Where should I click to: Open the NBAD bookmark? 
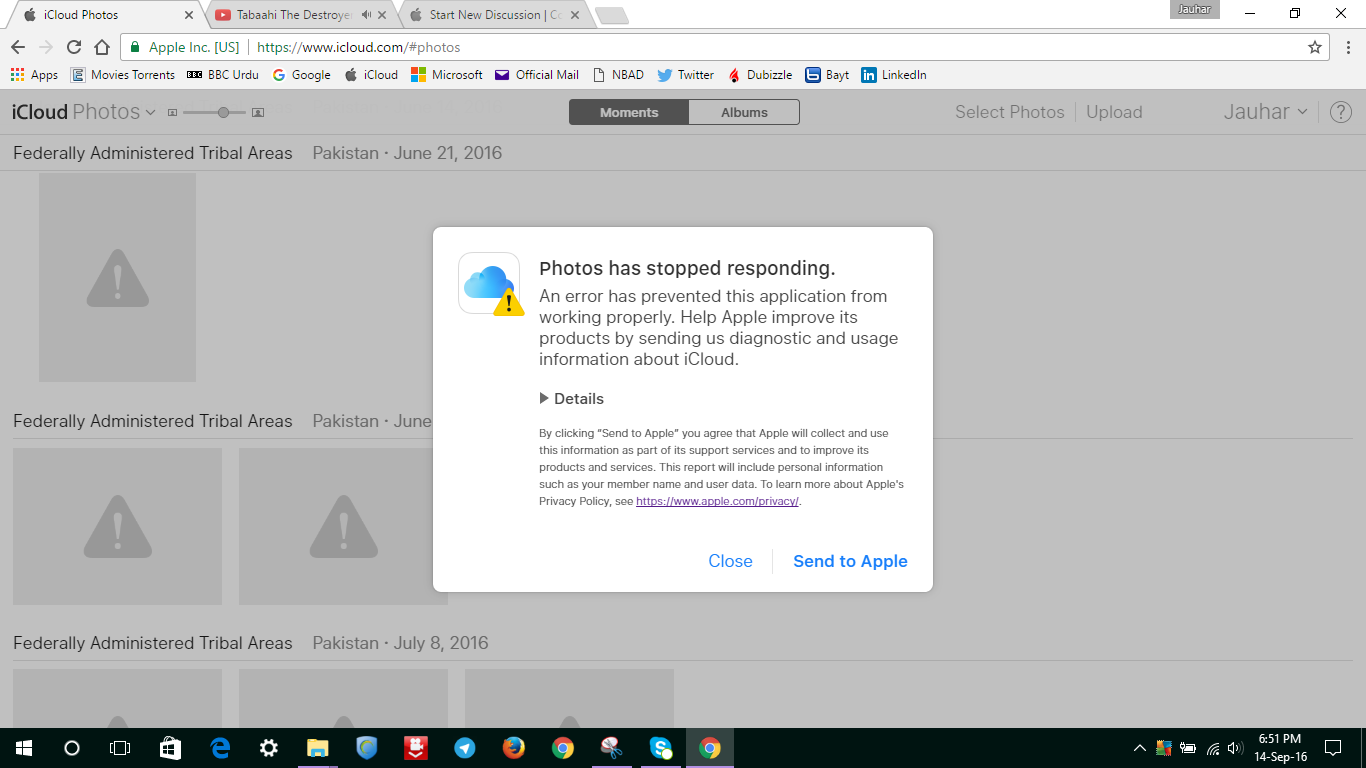(619, 75)
